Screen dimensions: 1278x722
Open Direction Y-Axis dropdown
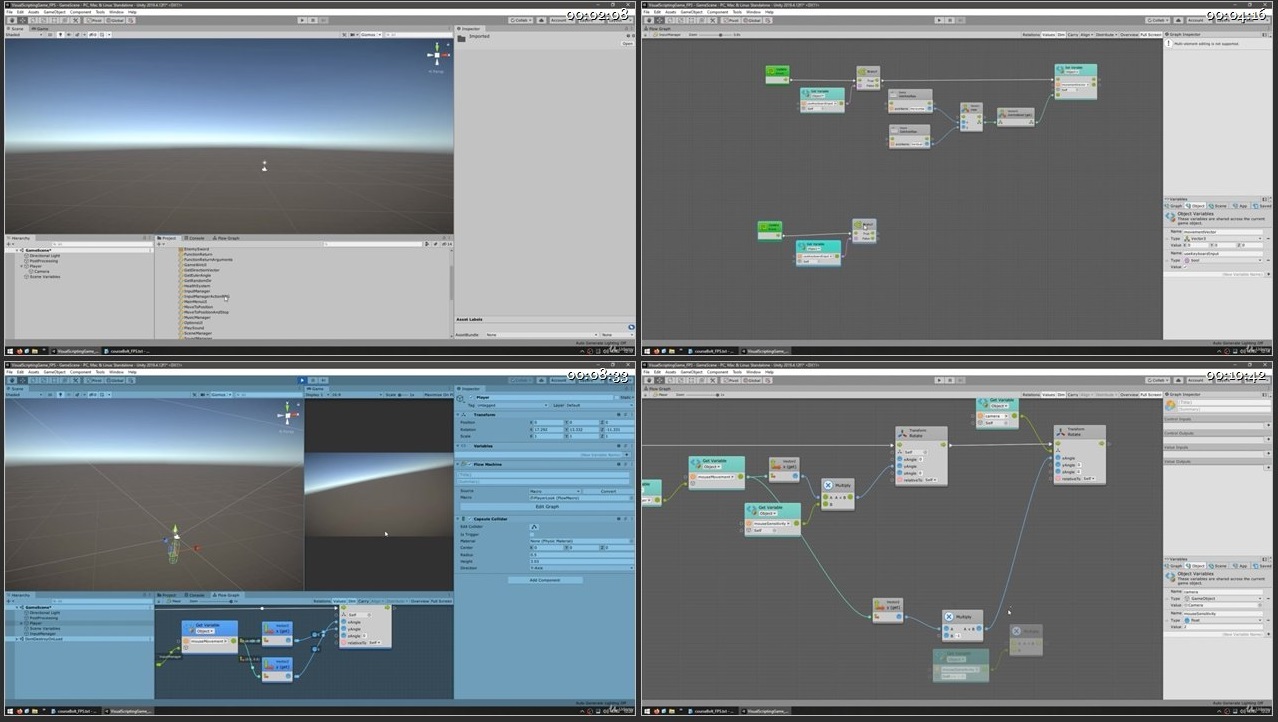(x=580, y=568)
